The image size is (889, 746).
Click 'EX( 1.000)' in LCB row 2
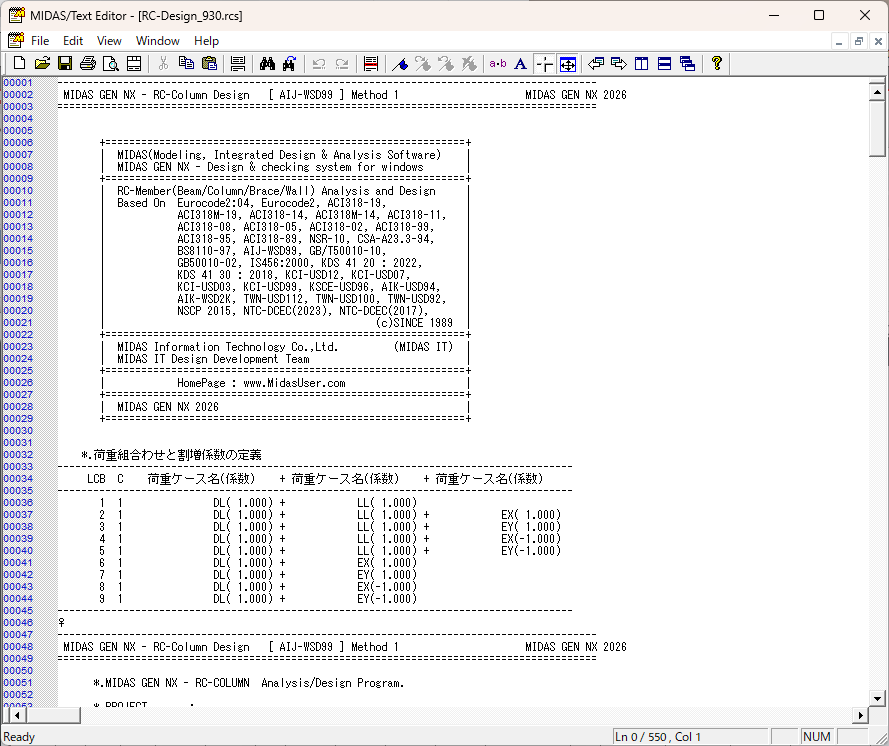point(531,515)
